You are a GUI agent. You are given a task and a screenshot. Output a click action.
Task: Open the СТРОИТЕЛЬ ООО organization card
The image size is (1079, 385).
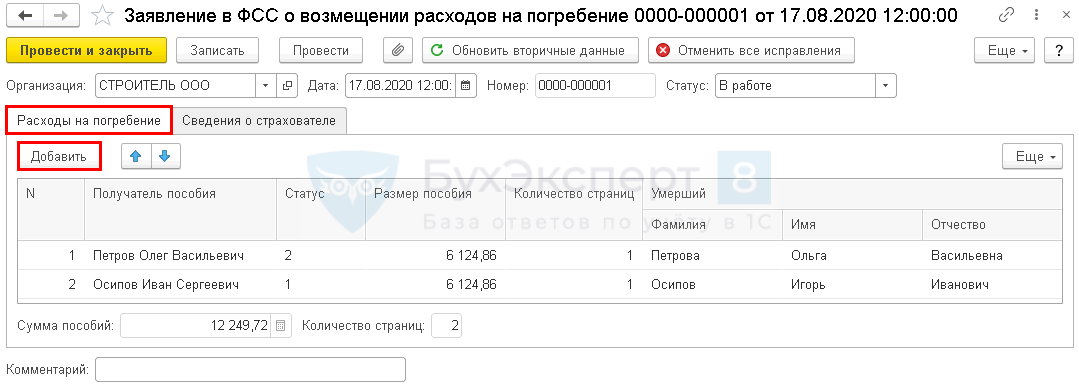pyautogui.click(x=286, y=86)
